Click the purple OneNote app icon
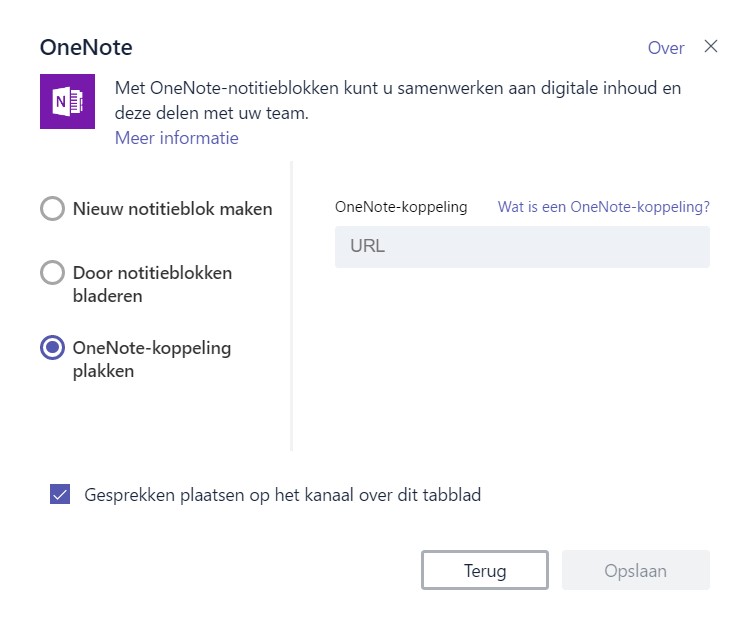This screenshot has height=624, width=748. pos(67,101)
